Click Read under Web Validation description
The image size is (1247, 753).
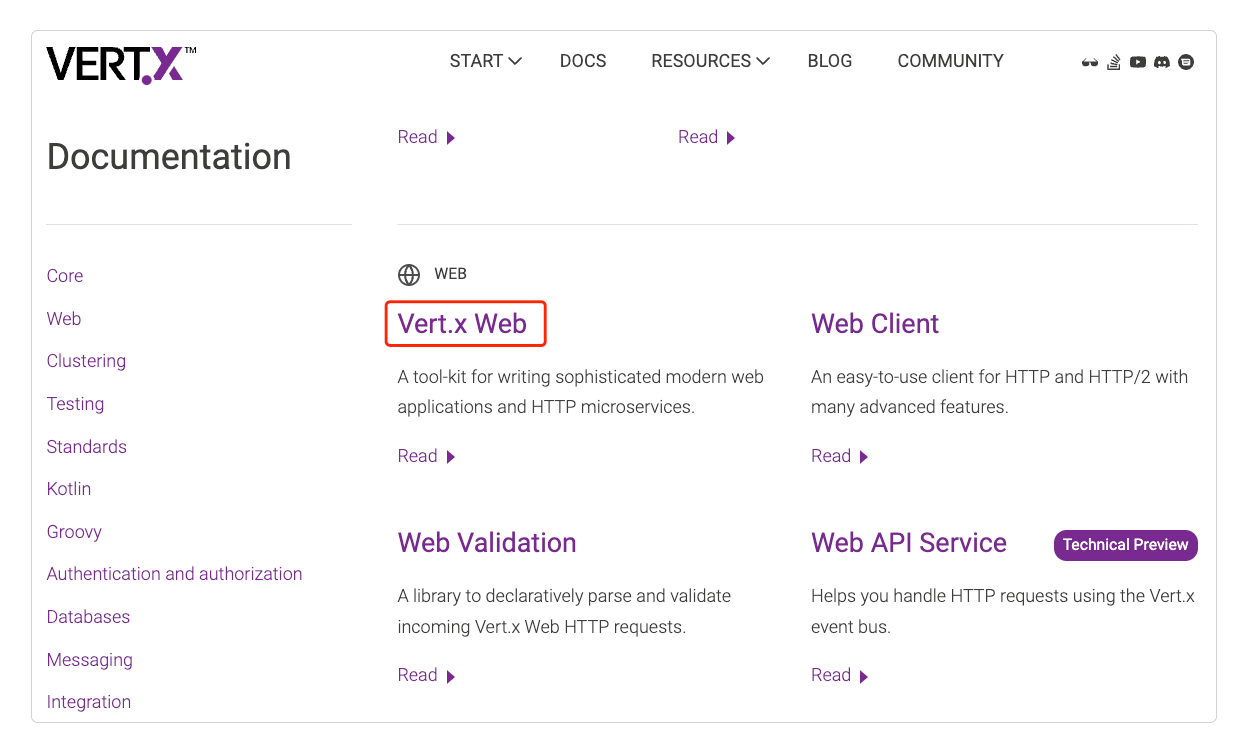pyautogui.click(x=426, y=675)
